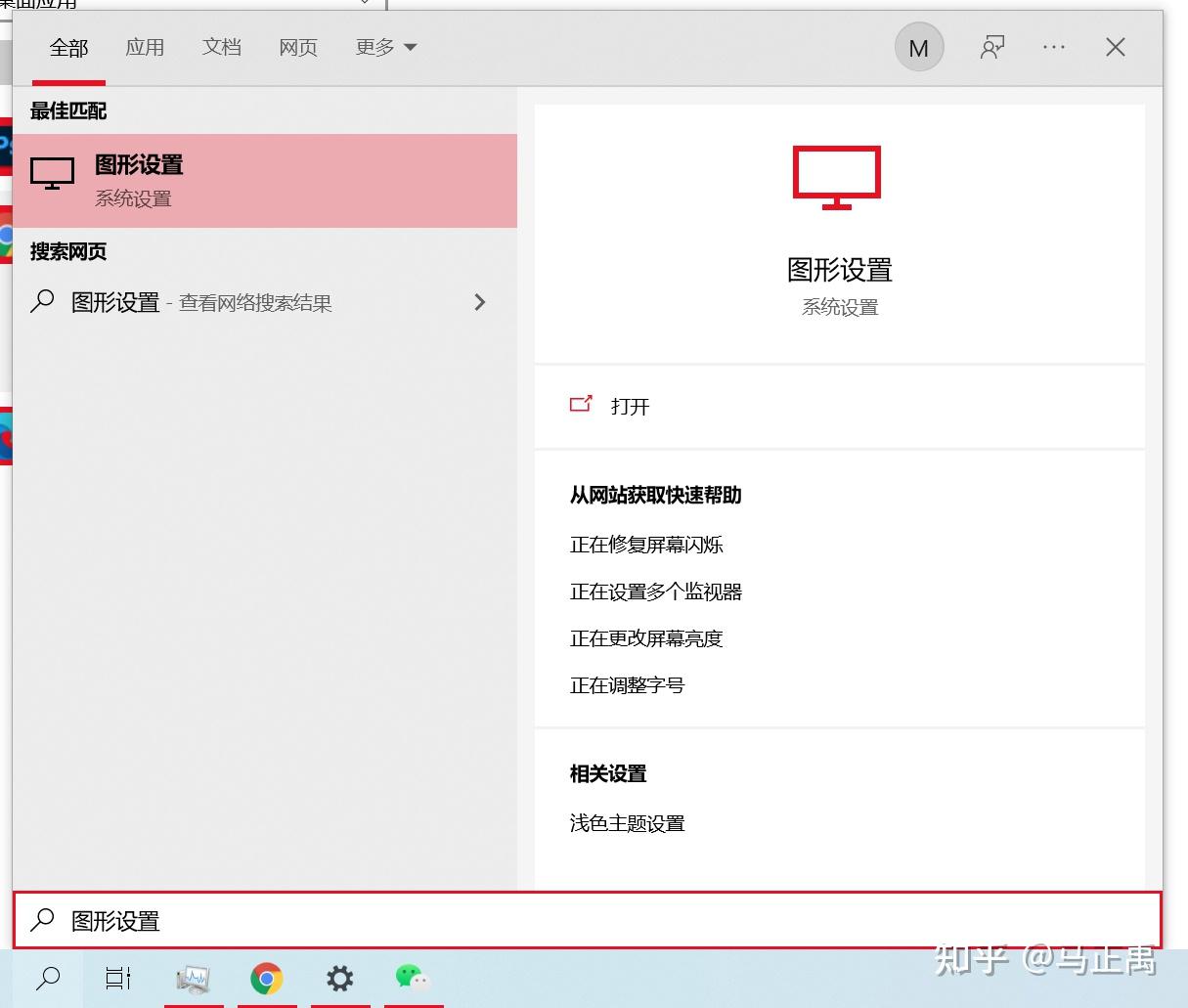Click the 最佳匹配 section heading
The image size is (1188, 1008).
tap(68, 110)
